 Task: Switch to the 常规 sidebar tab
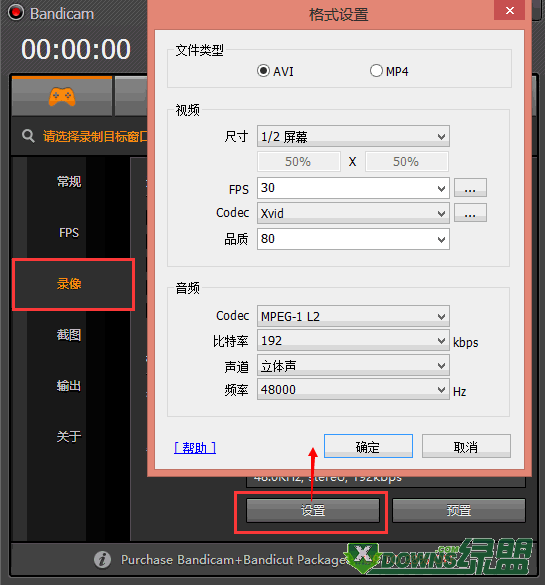69,182
